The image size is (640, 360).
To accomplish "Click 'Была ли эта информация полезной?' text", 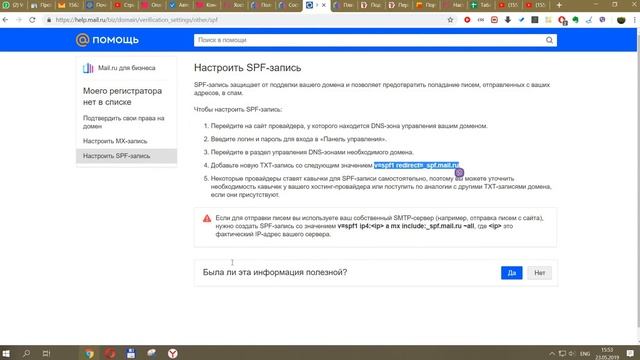I will coord(275,272).
